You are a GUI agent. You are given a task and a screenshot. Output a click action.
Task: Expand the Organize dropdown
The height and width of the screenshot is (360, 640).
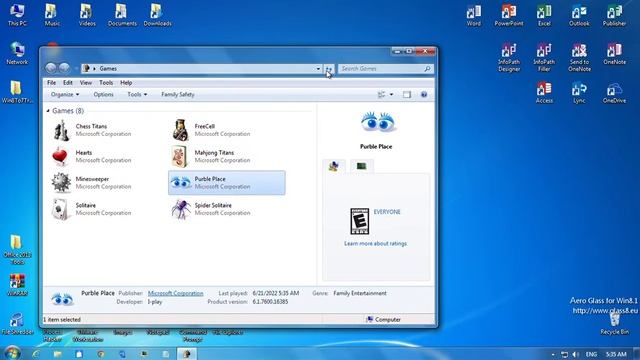[65, 94]
